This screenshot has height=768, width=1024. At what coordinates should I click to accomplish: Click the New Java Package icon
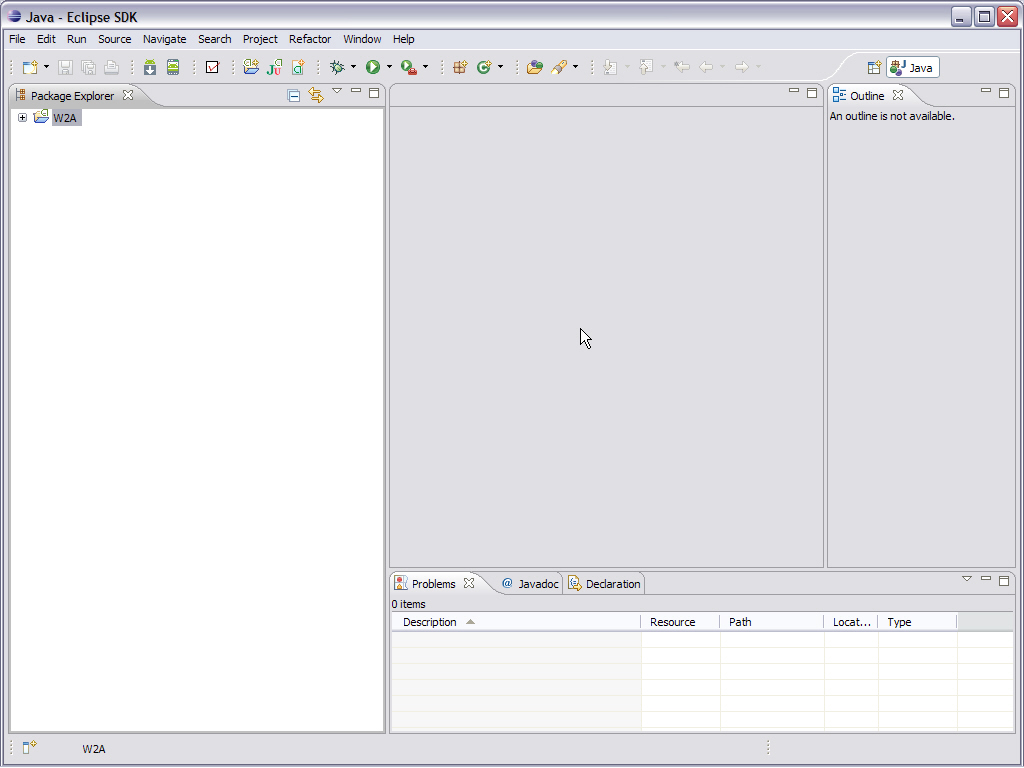point(460,67)
